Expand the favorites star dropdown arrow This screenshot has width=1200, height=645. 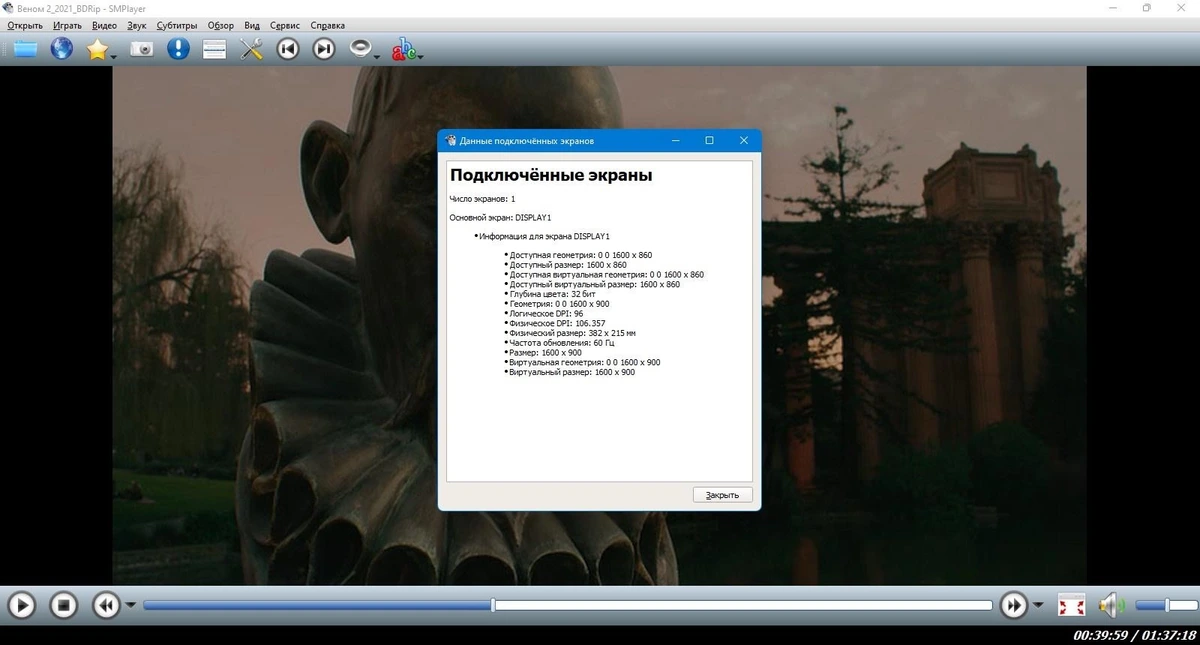coord(114,56)
